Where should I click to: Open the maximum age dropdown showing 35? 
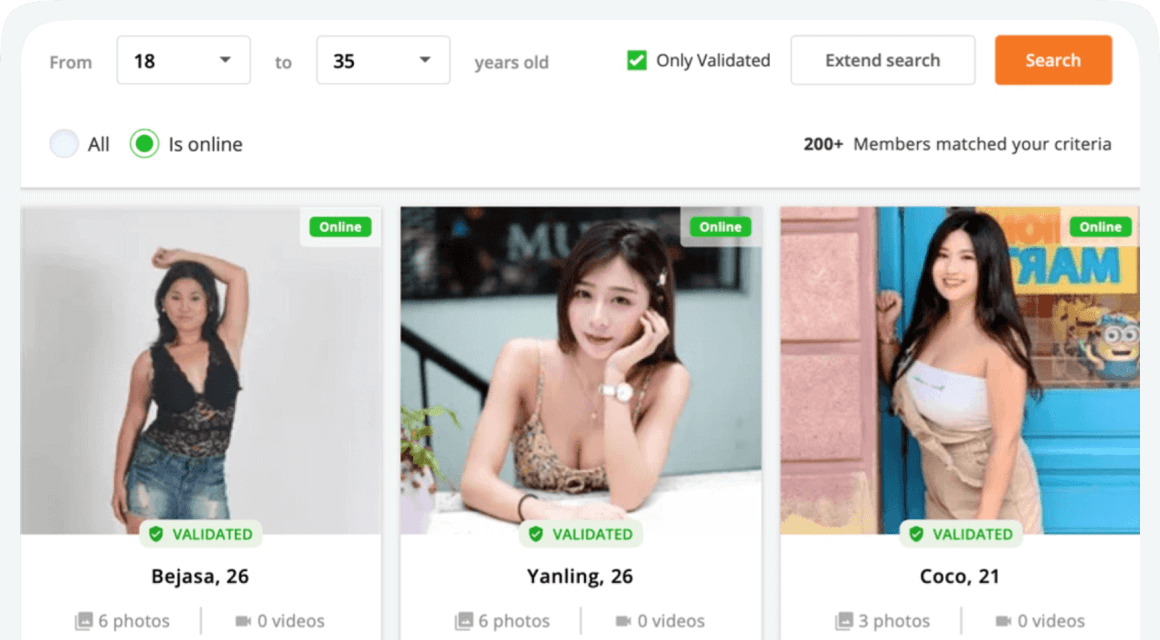[383, 61]
